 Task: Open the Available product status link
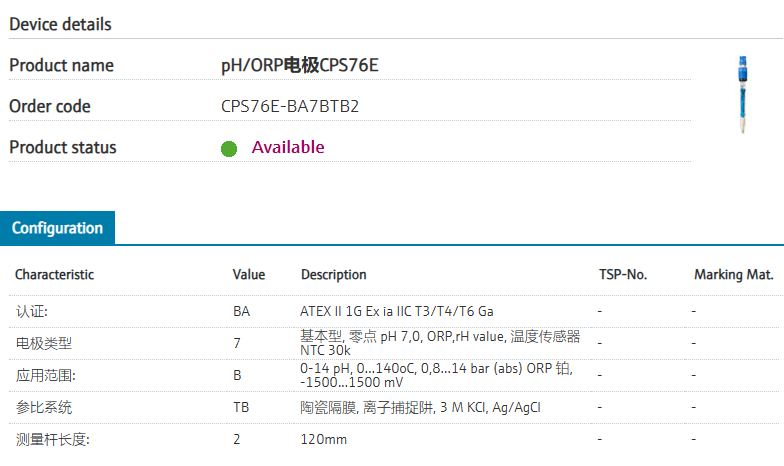click(x=288, y=147)
